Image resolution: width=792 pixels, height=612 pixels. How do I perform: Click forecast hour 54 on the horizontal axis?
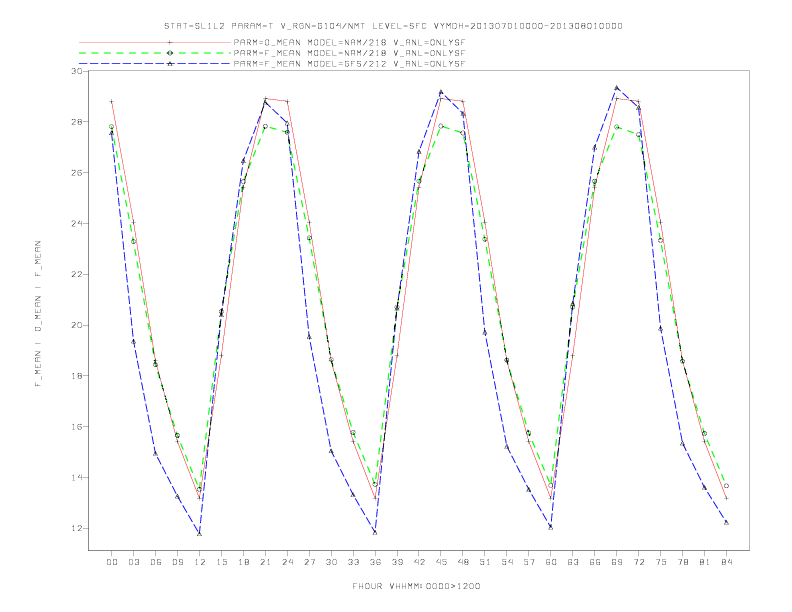click(507, 562)
